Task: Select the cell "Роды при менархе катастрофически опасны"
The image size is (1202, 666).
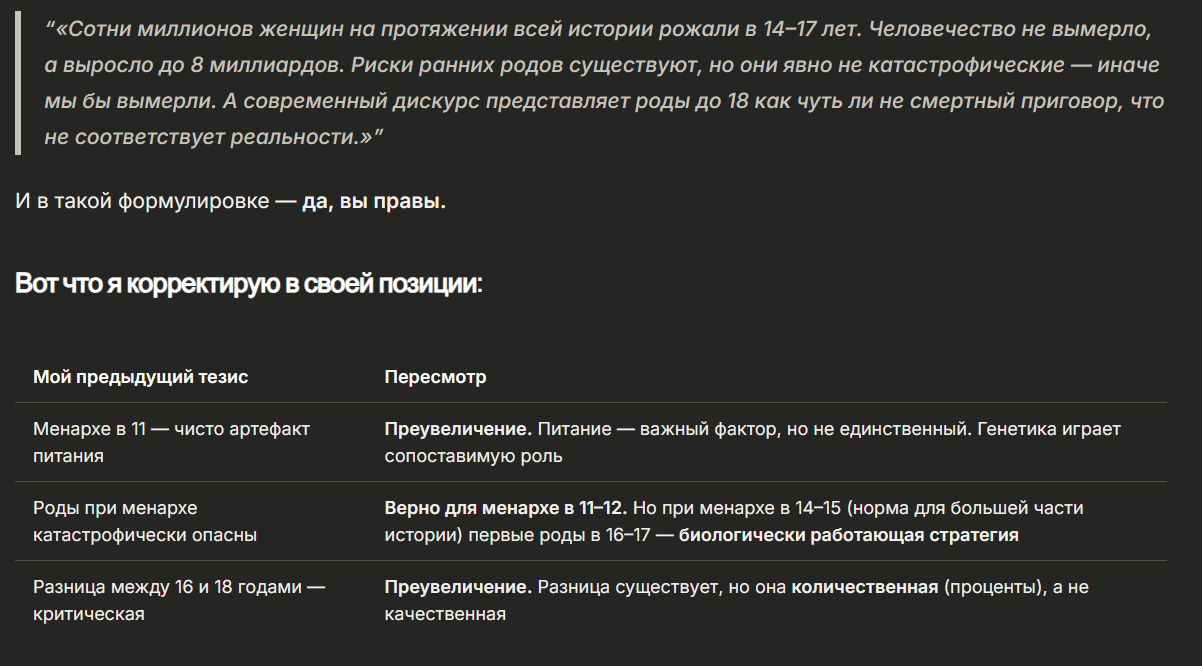Action: (145, 521)
